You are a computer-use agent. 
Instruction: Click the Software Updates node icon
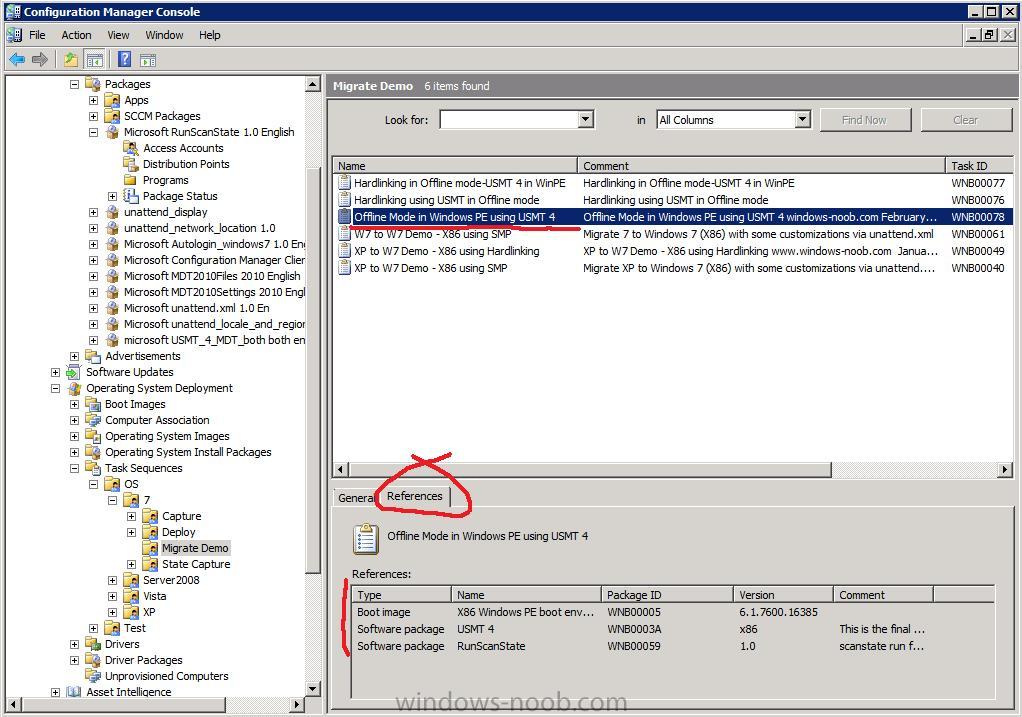click(x=74, y=372)
